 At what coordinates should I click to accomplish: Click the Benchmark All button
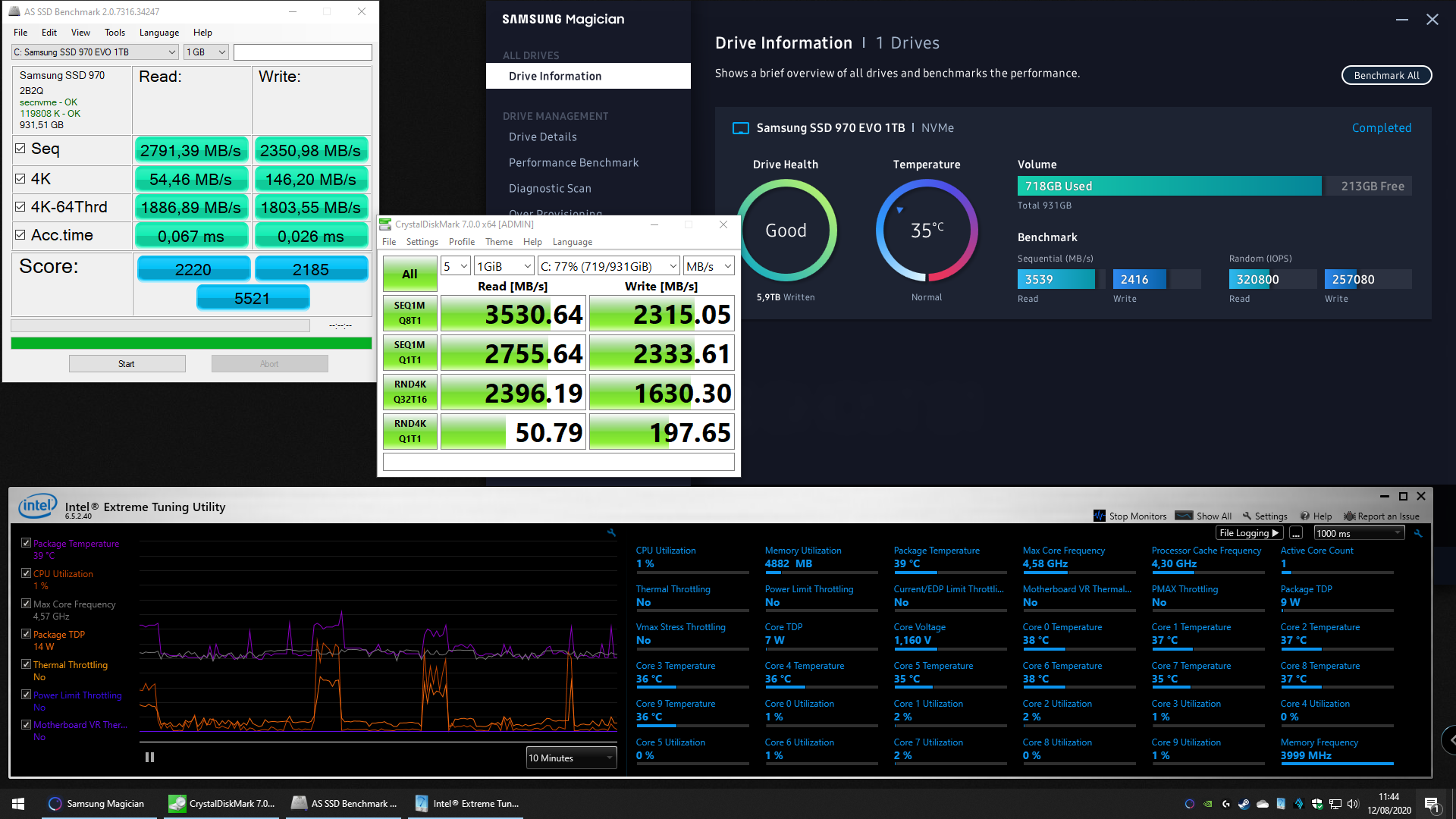1385,75
